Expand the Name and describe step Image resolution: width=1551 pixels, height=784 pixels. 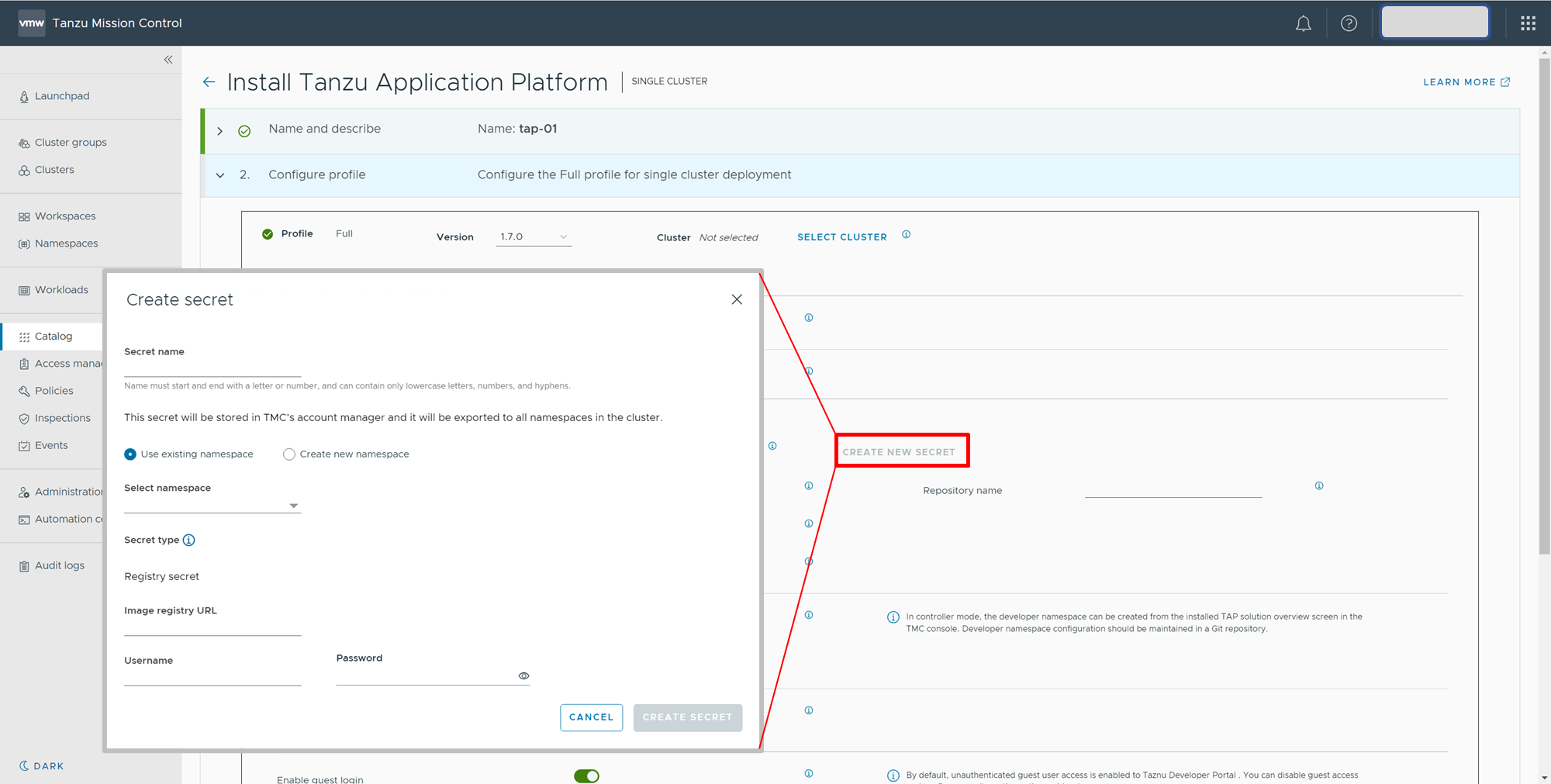coord(220,131)
